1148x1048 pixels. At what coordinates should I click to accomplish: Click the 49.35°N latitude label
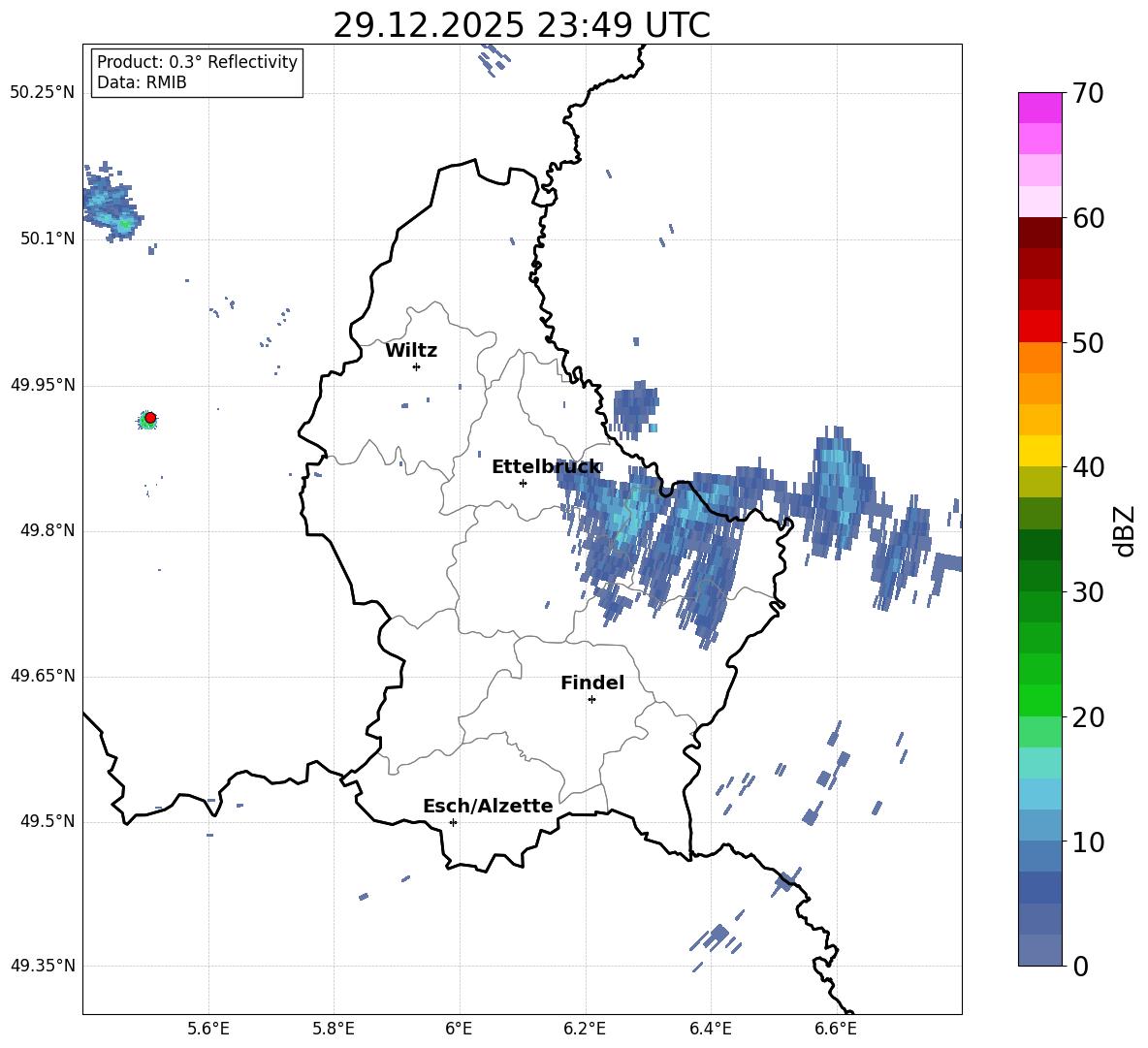tap(43, 966)
